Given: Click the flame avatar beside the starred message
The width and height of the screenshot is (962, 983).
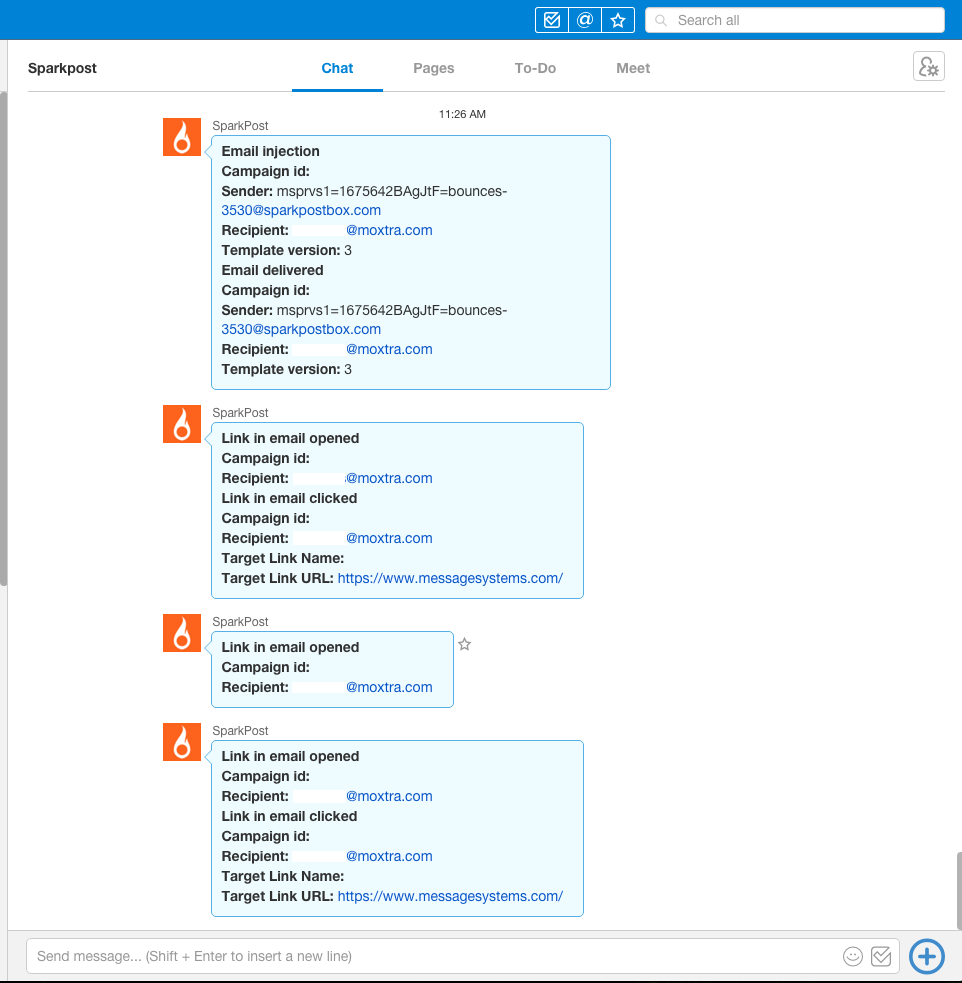Looking at the screenshot, I should (x=182, y=633).
